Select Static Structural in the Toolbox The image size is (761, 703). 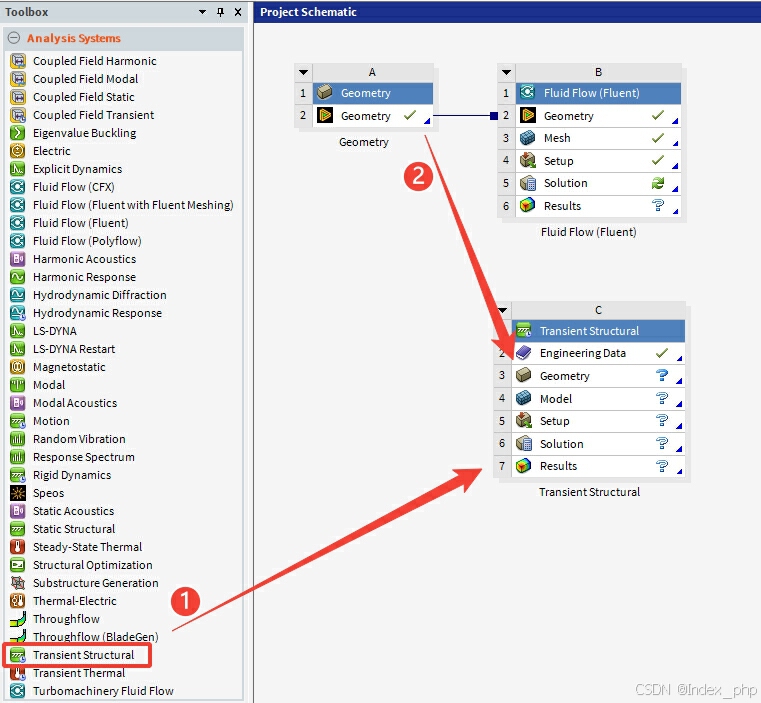(74, 529)
